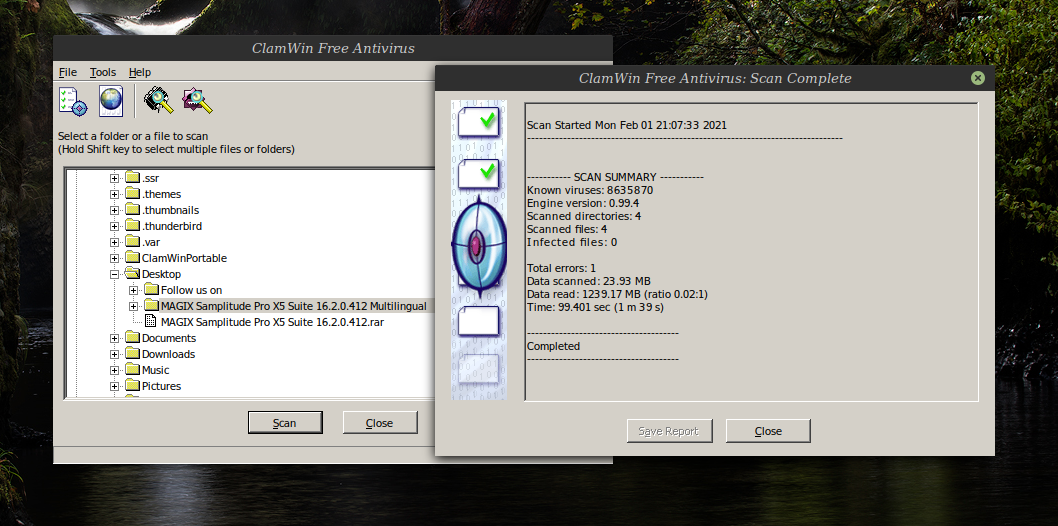The width and height of the screenshot is (1058, 526).
Task: Click the Scan button in main window
Action: 285,423
